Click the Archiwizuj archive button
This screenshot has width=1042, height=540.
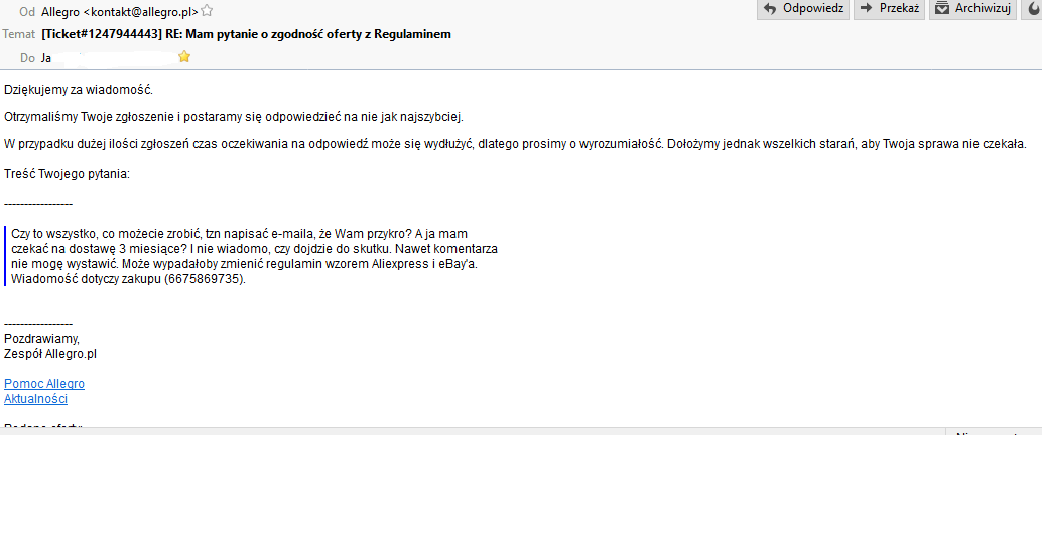click(x=973, y=9)
